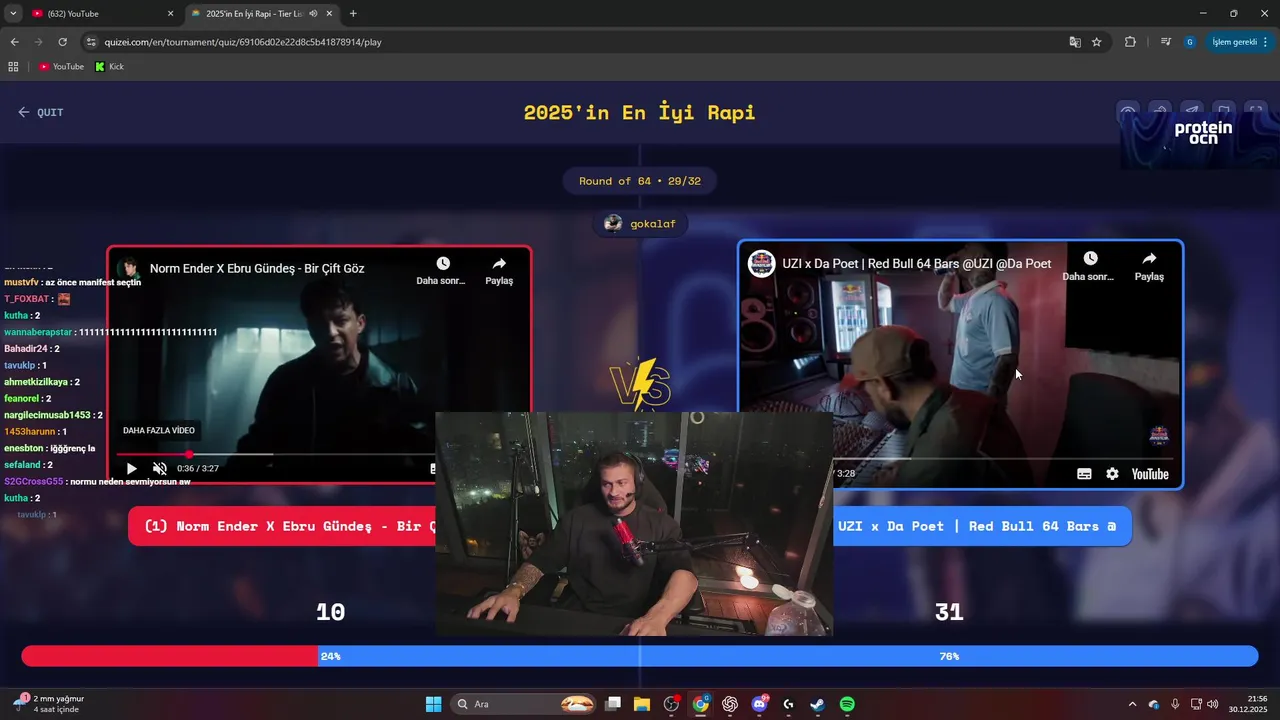Add UZI x Da Poet video to Daha sonra
This screenshot has width=1280, height=720.
click(x=1088, y=266)
